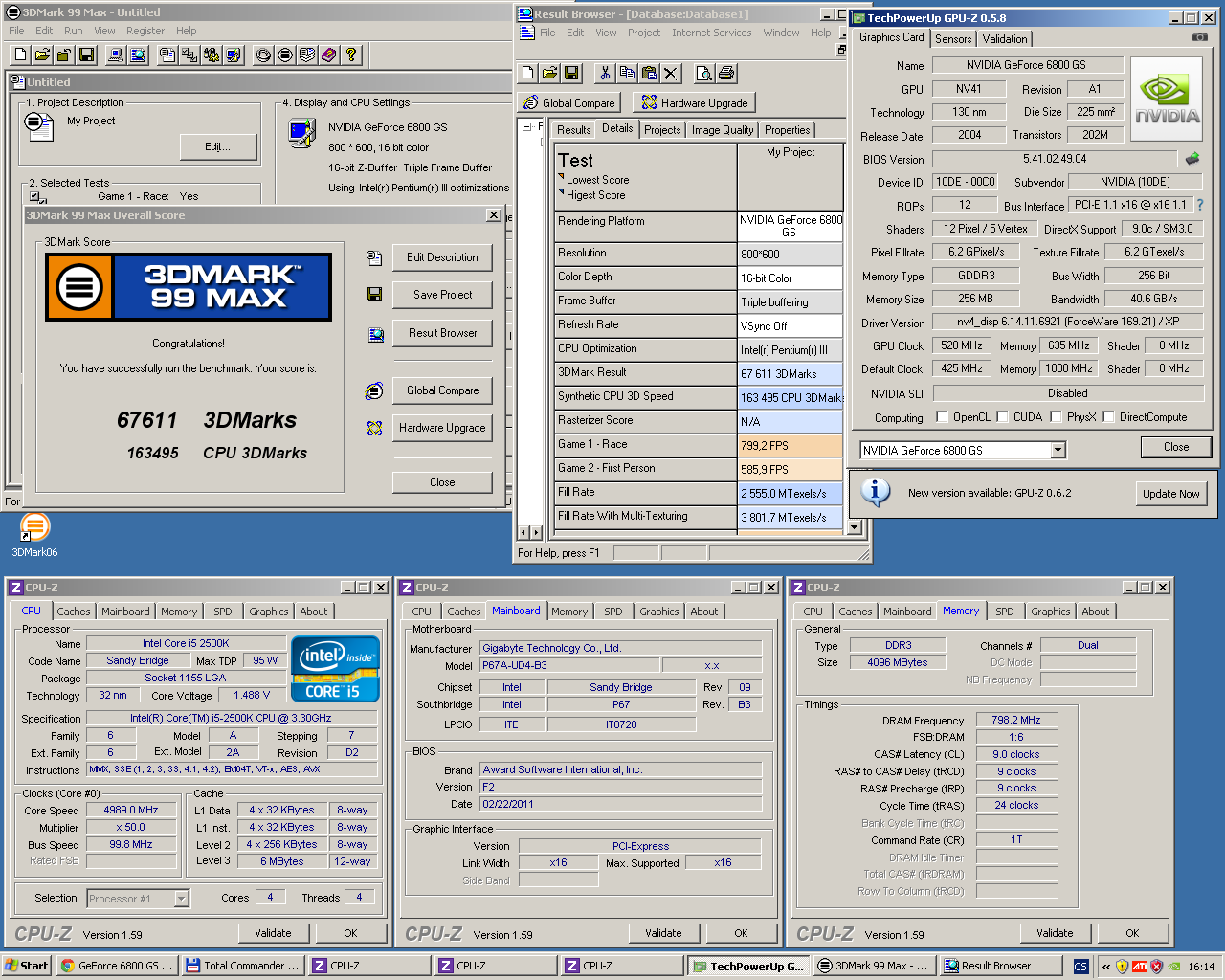The width and height of the screenshot is (1225, 980).
Task: Switch to GeForce 6800 GS Chrome taskbar item
Action: pyautogui.click(x=117, y=966)
